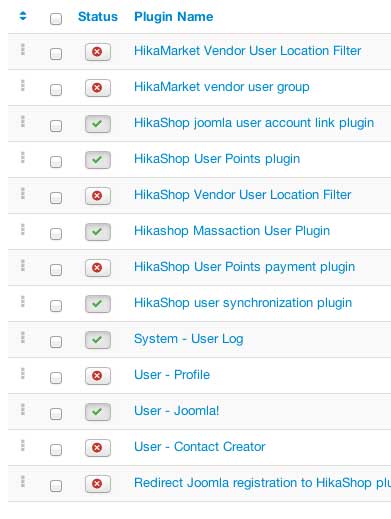Image resolution: width=391 pixels, height=519 pixels.
Task: Open the User - Joomla! plugin
Action: pos(177,411)
